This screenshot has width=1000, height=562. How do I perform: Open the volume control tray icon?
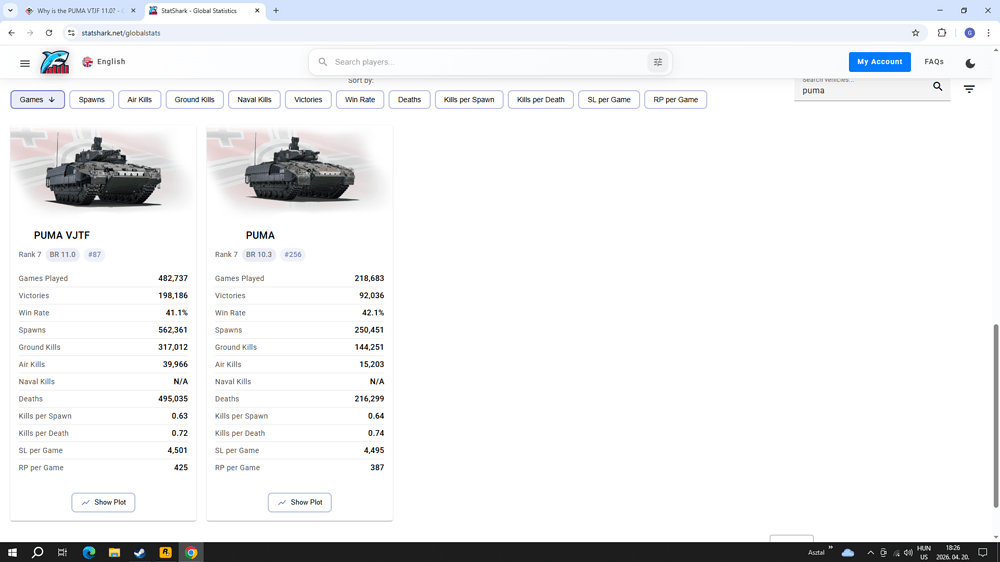coord(908,553)
